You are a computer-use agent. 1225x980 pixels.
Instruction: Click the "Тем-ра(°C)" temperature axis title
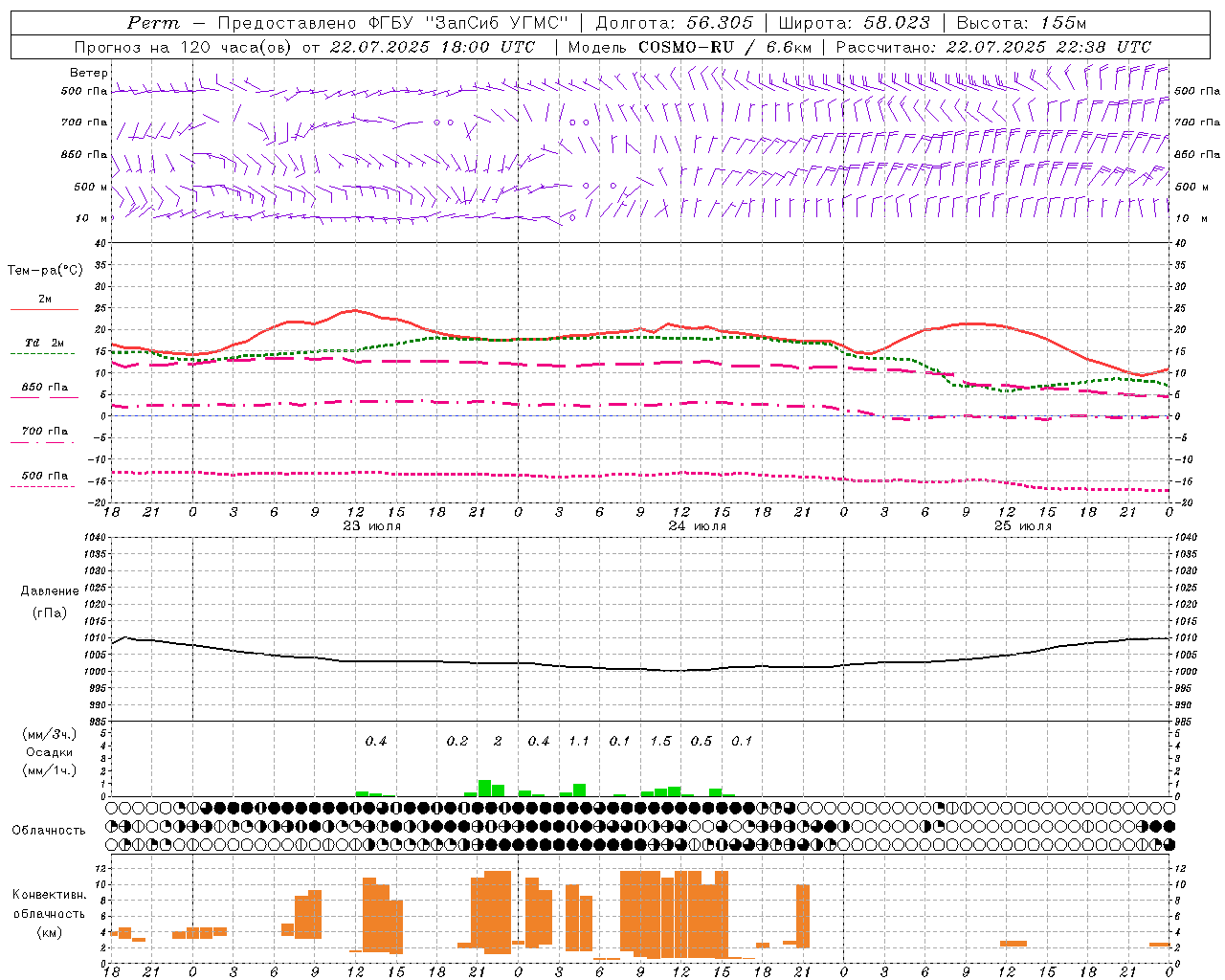(x=45, y=270)
